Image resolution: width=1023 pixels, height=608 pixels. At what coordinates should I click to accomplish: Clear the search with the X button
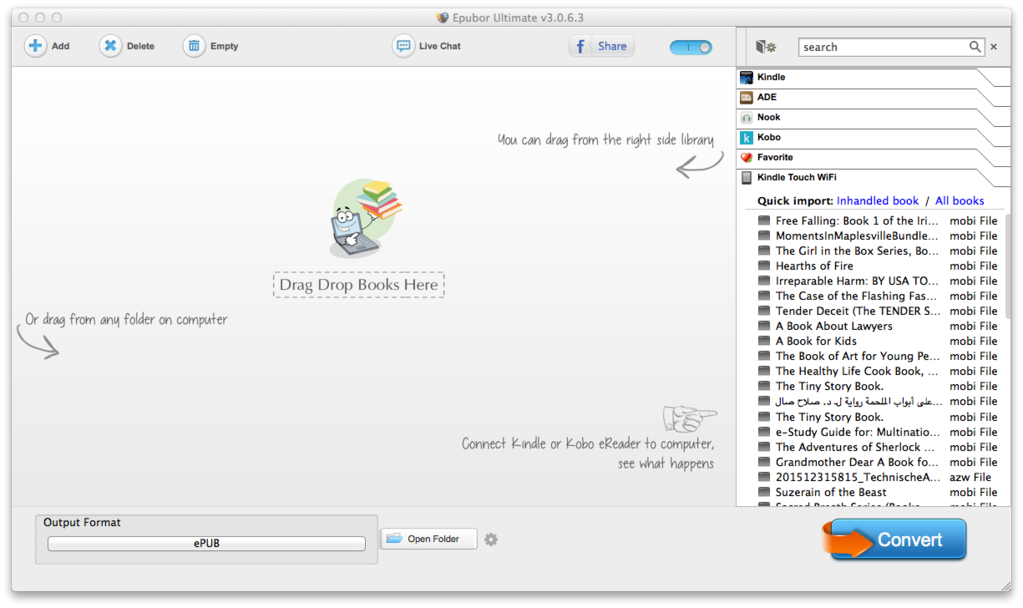tap(994, 47)
